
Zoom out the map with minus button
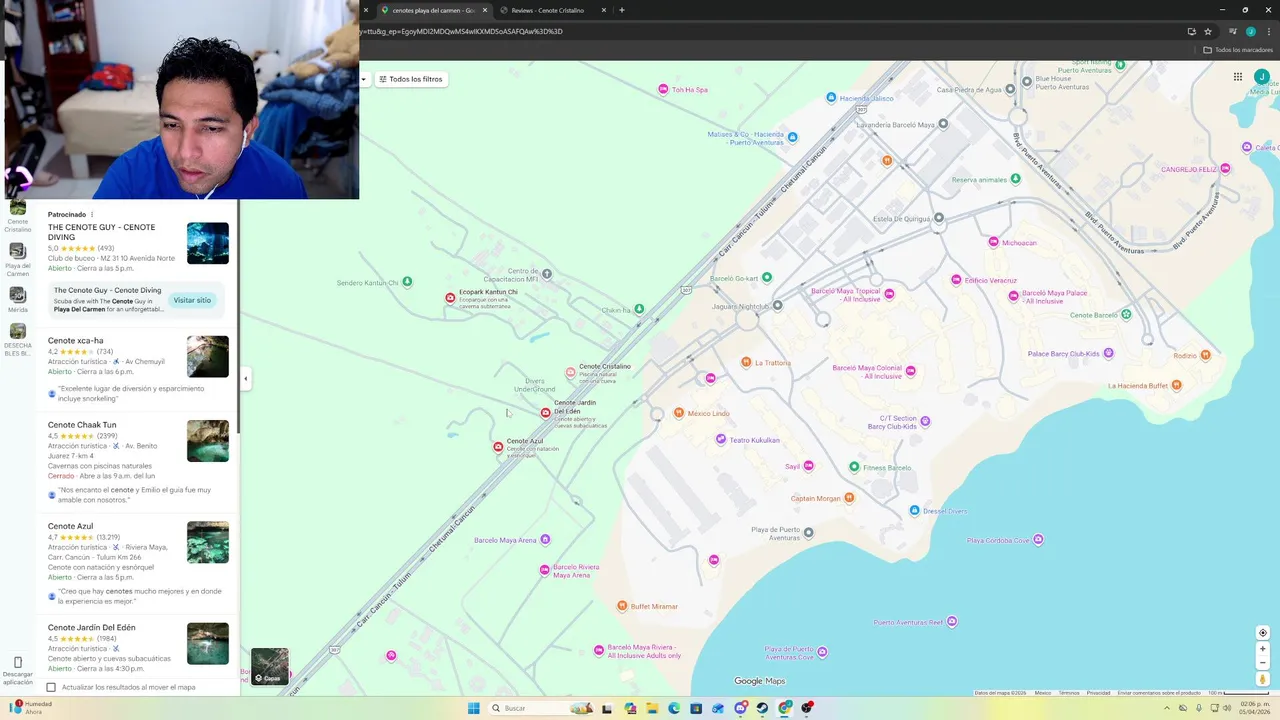coord(1263,662)
